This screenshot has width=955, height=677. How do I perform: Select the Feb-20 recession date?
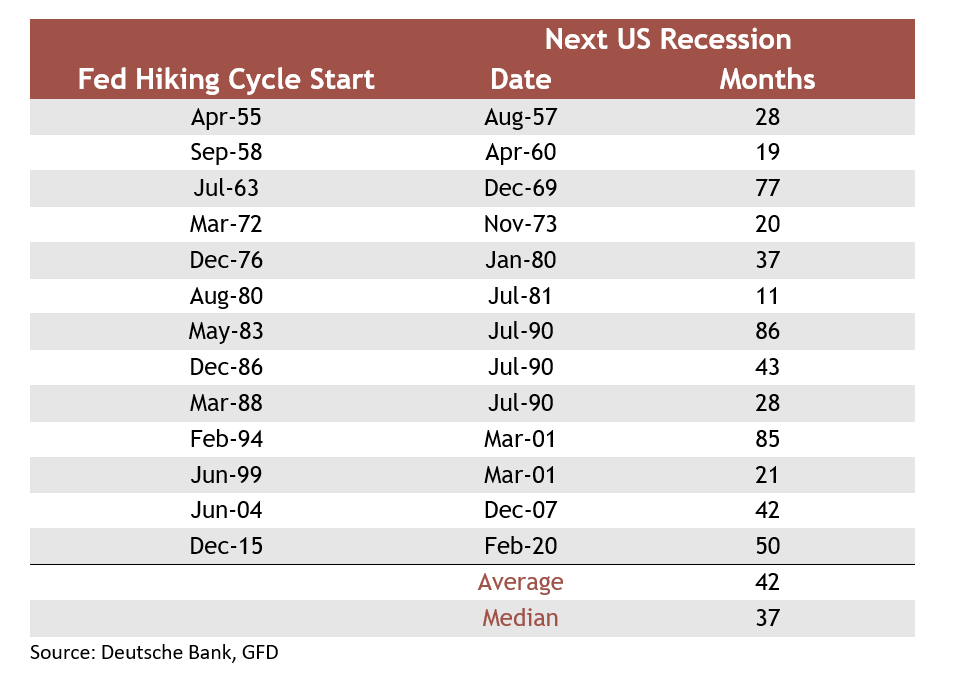pos(521,546)
